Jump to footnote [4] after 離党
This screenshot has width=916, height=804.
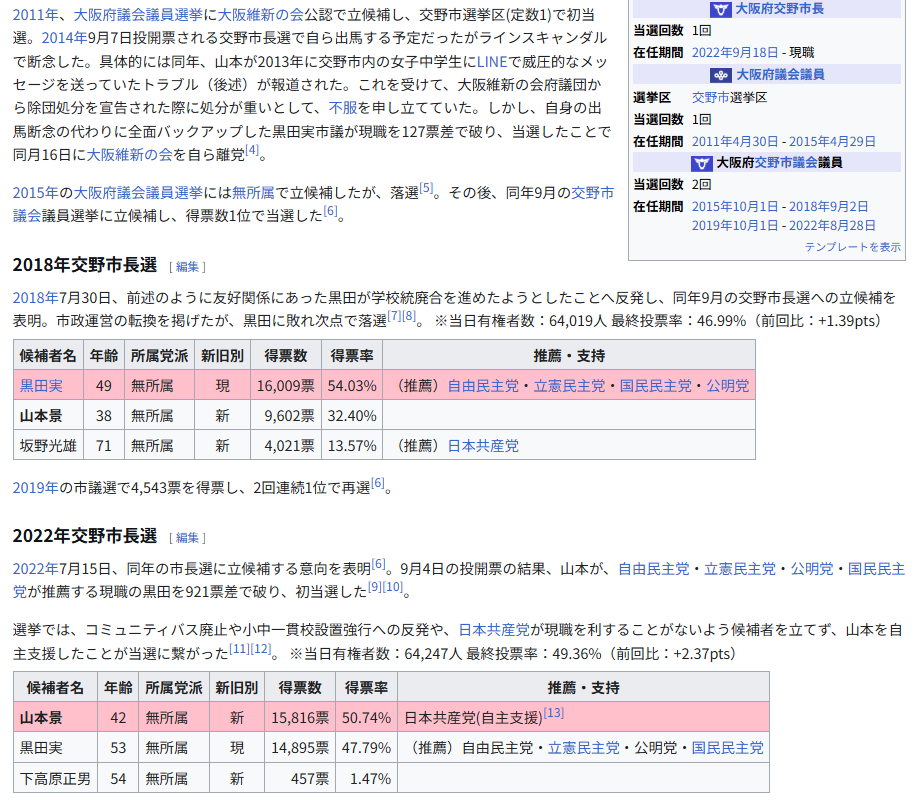click(x=252, y=151)
